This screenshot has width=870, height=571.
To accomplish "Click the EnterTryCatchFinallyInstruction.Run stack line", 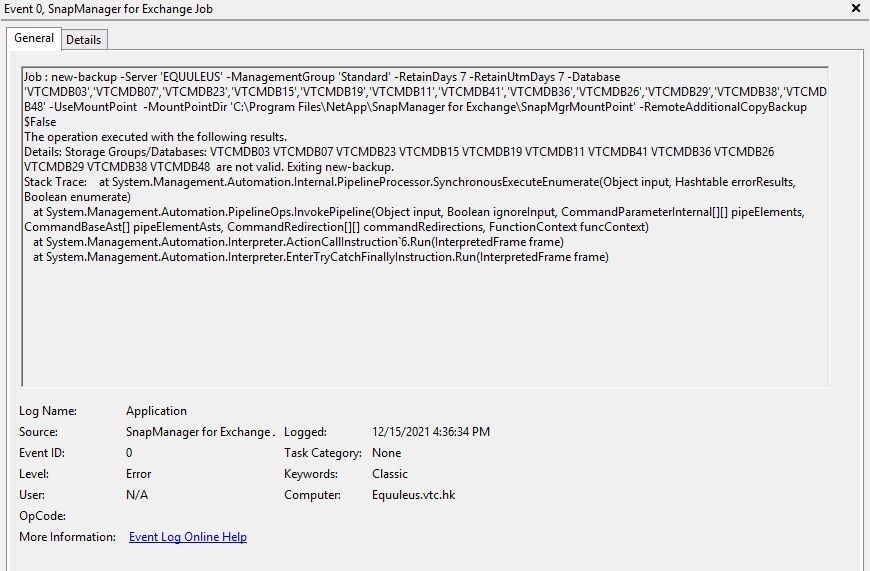I will click(321, 257).
